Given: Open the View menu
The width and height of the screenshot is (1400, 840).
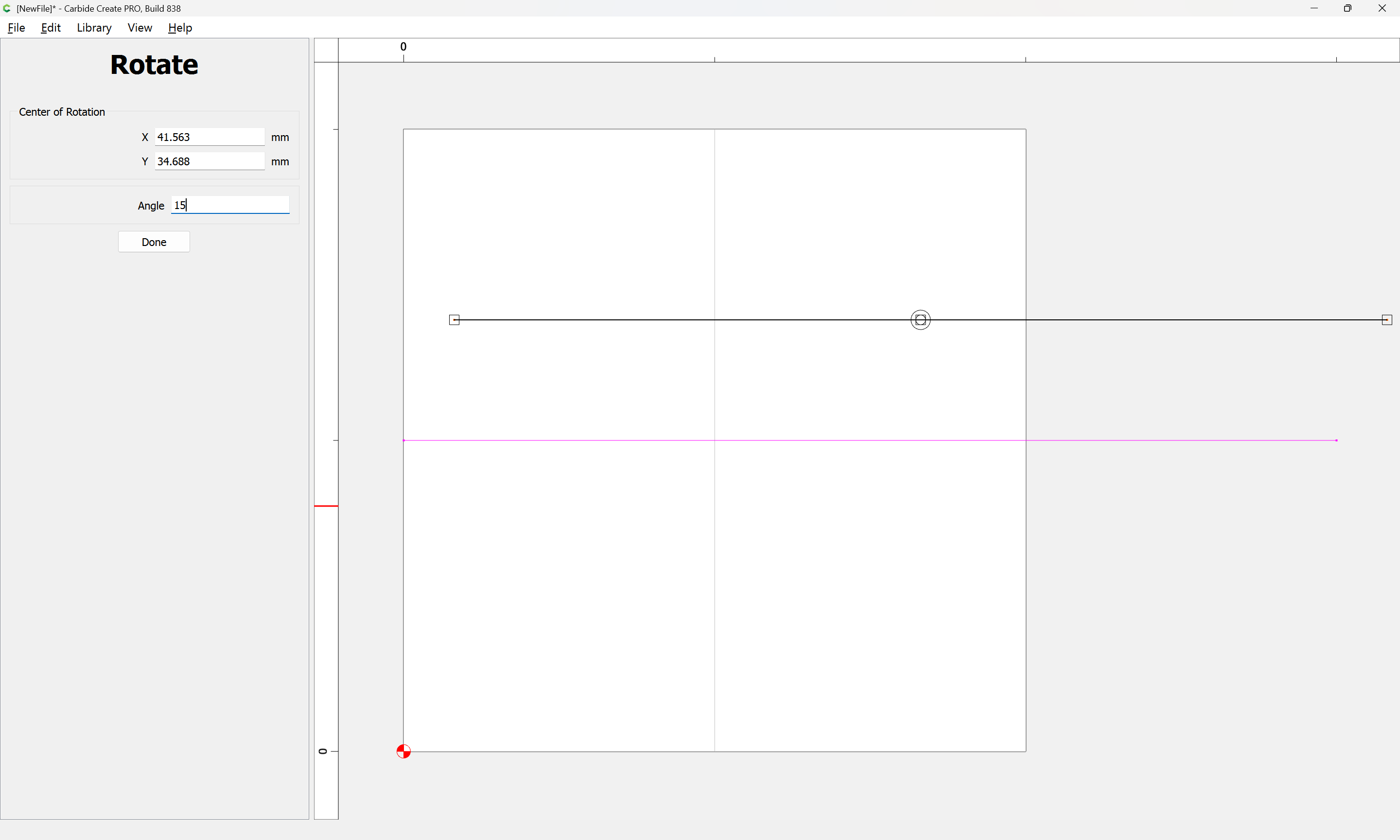Looking at the screenshot, I should point(140,28).
